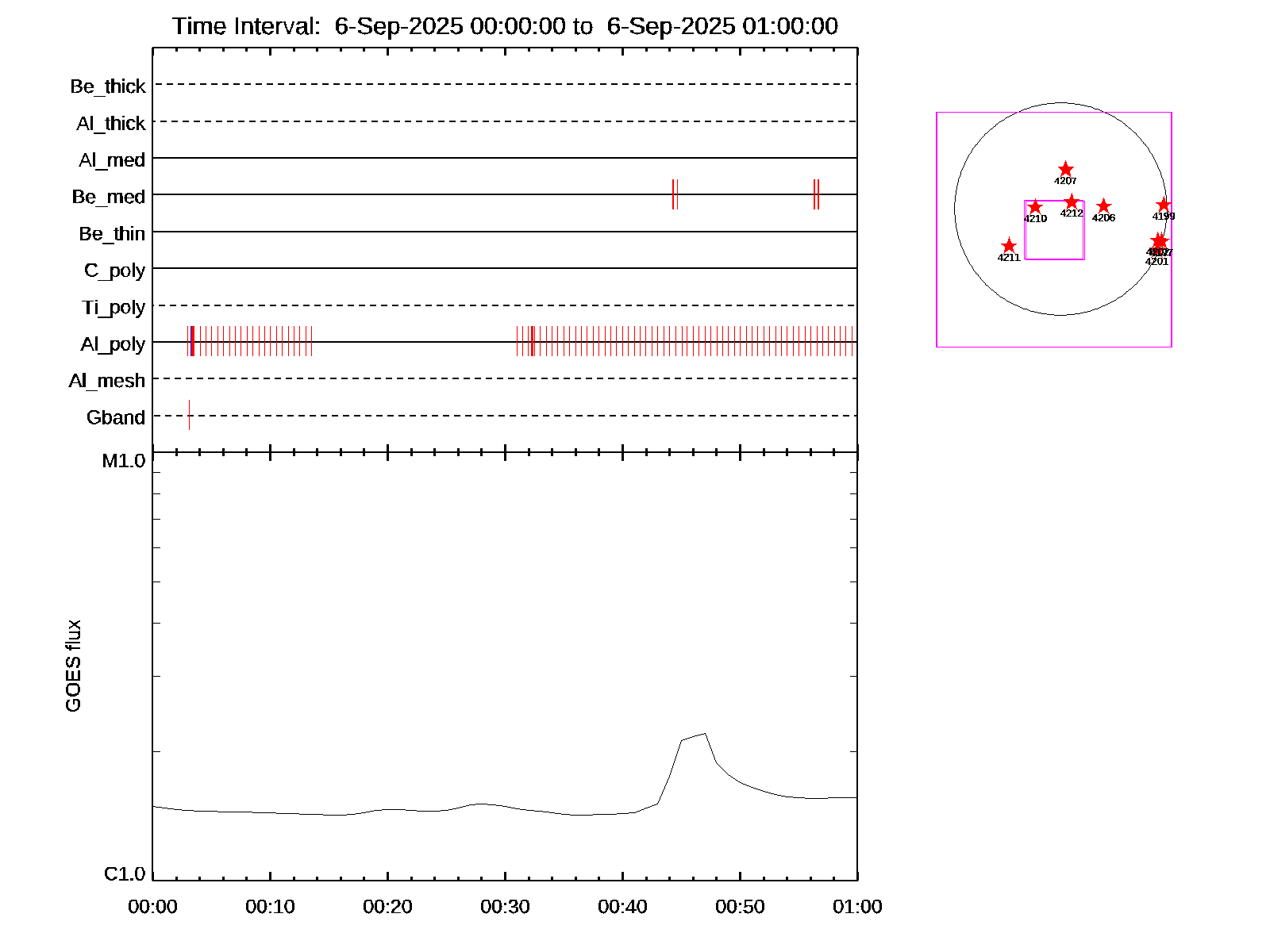Click the star marking active region 4207
The image size is (1270, 952).
[x=1065, y=170]
